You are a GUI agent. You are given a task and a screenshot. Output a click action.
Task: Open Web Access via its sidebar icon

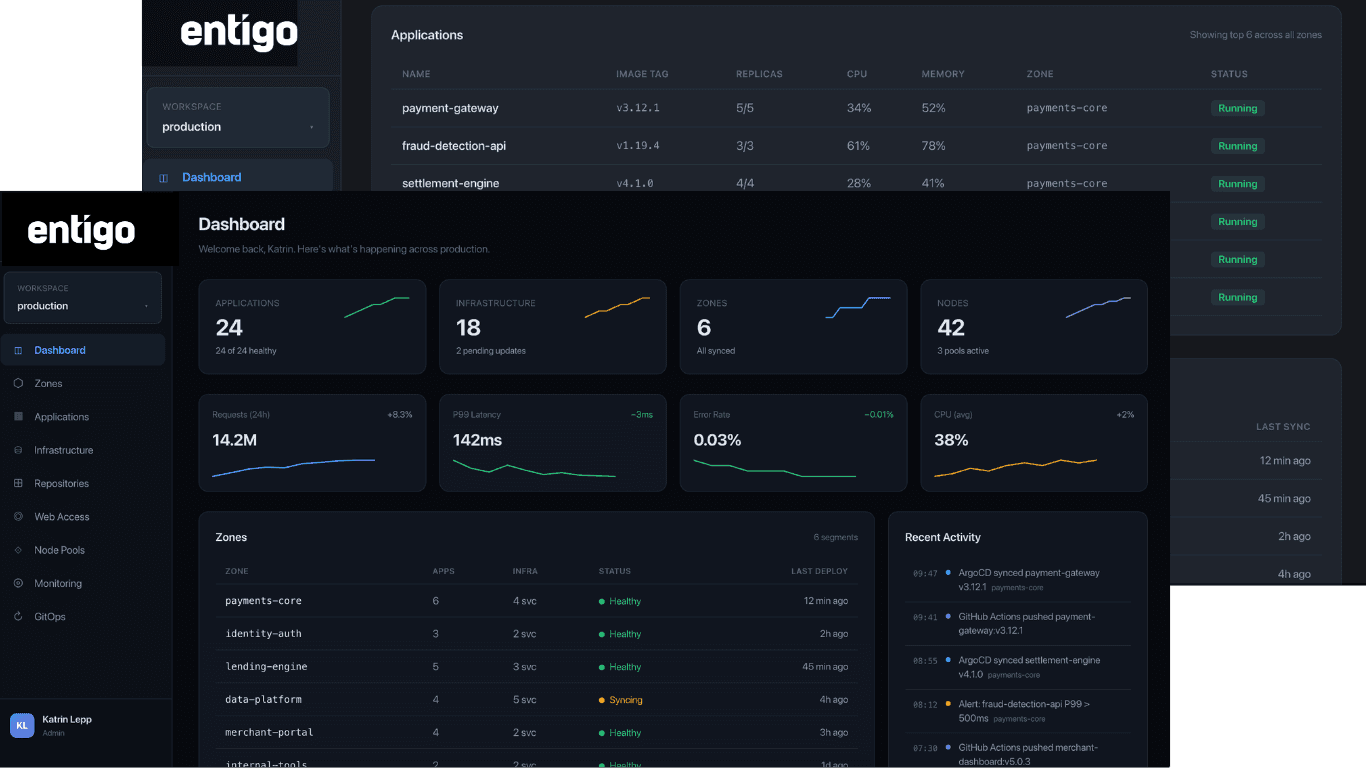pos(18,517)
